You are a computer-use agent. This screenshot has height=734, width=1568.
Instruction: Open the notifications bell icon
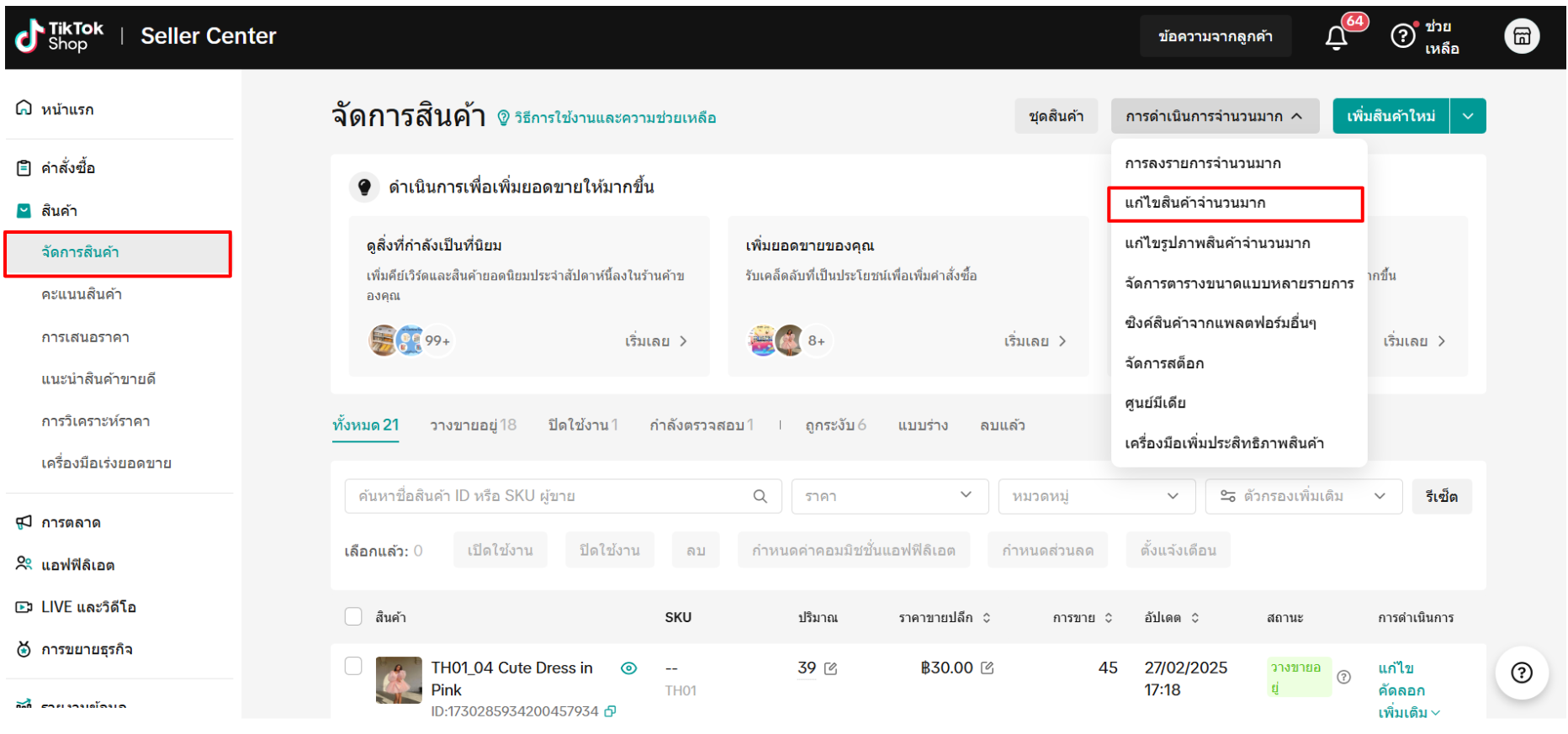(x=1336, y=38)
